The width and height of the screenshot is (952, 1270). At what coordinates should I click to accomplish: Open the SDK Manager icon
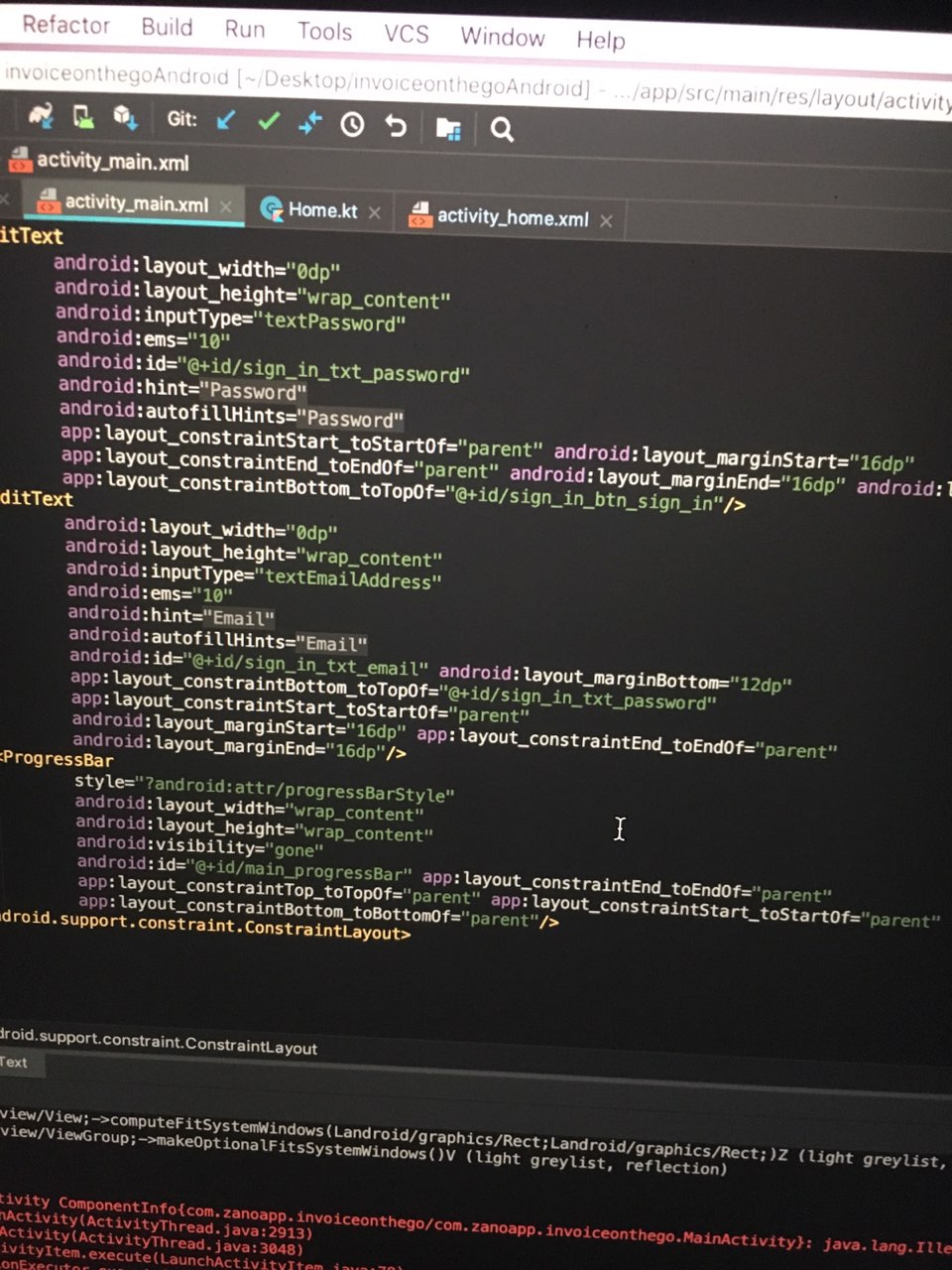125,117
